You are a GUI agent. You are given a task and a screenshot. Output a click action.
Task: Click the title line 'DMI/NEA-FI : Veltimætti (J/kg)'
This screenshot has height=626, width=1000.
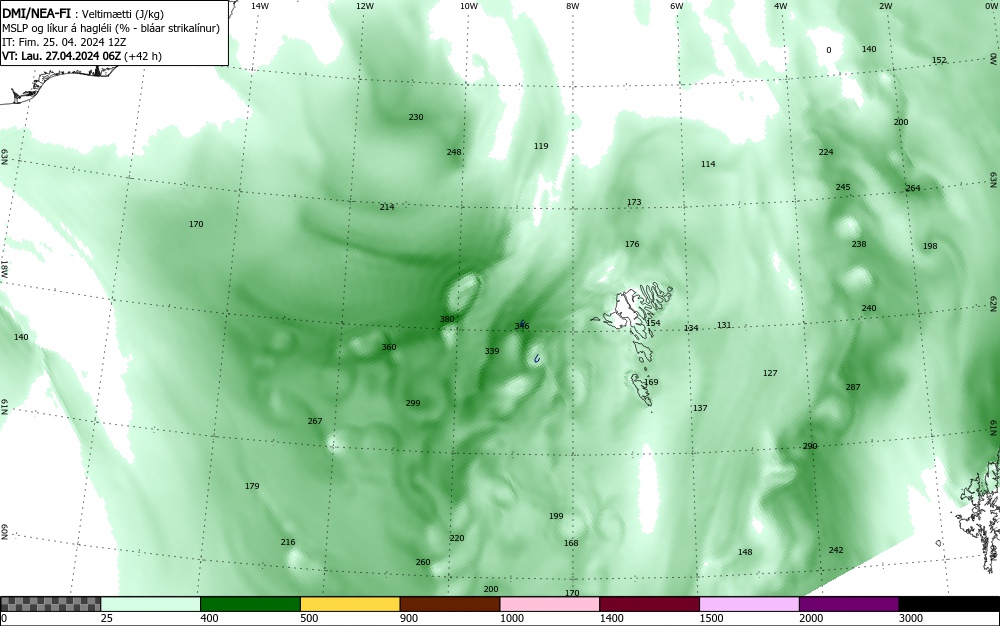tap(83, 14)
